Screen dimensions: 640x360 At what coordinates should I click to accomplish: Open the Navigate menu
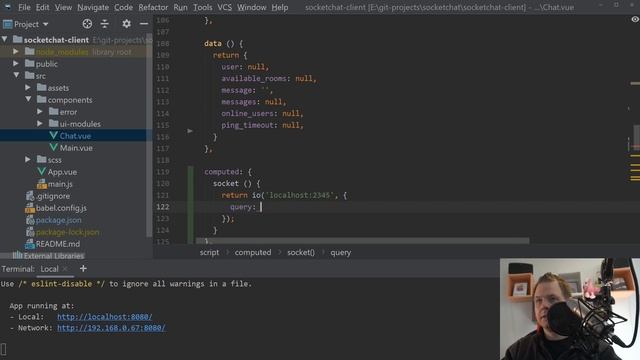pyautogui.click(x=93, y=7)
